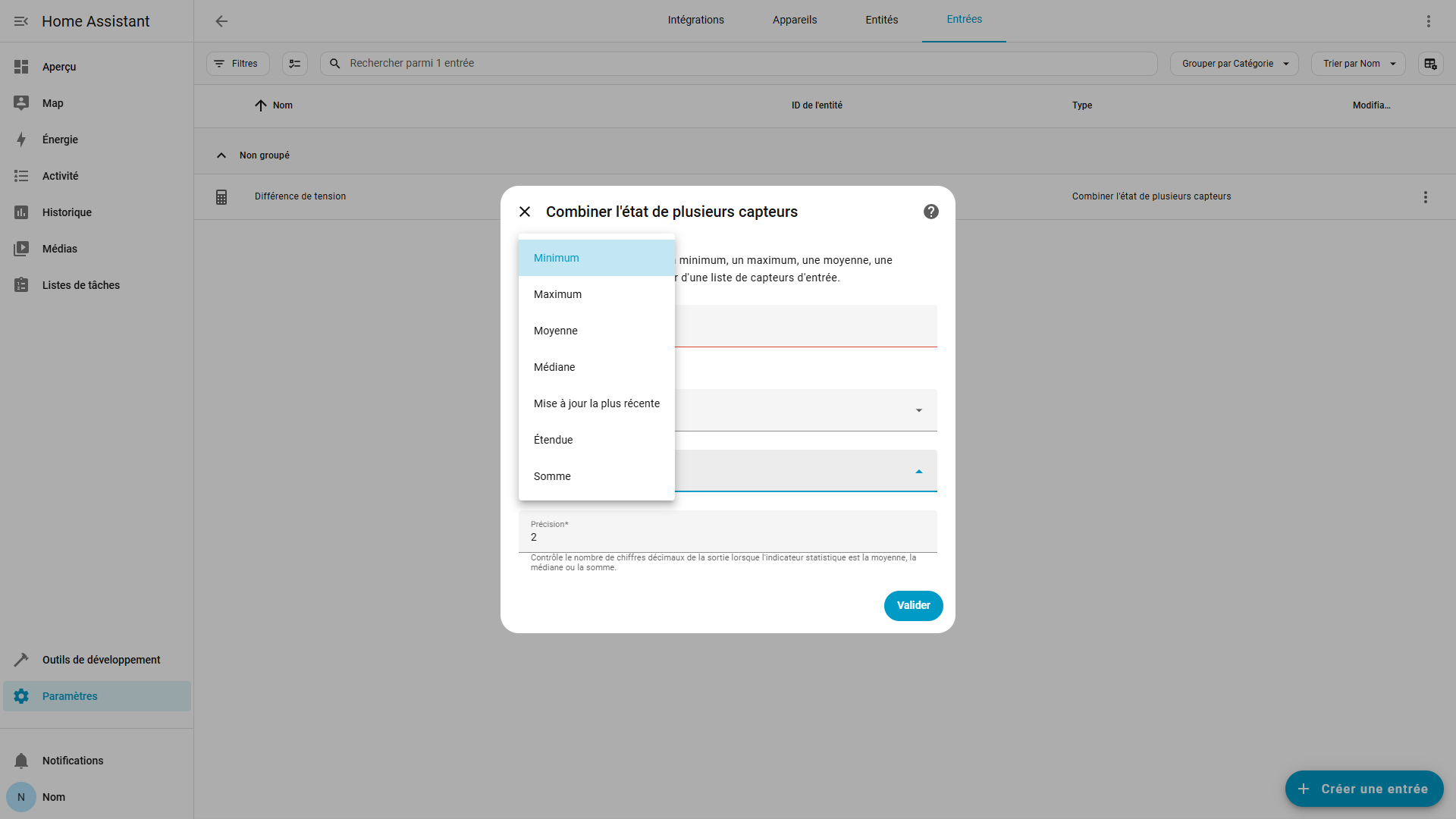Choose Médiane option in the list
This screenshot has width=1456, height=819.
pyautogui.click(x=554, y=367)
